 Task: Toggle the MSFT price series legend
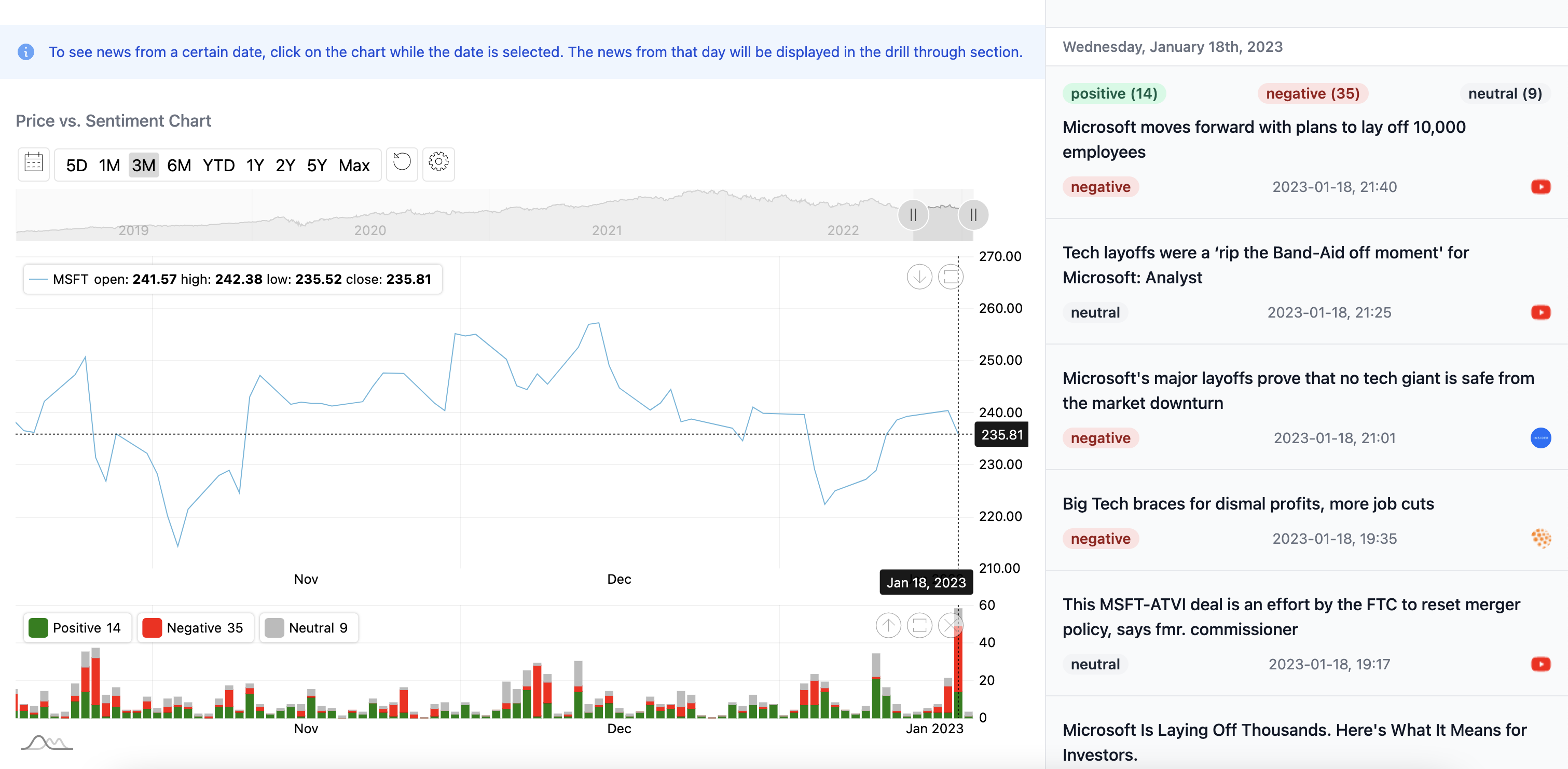coord(233,280)
